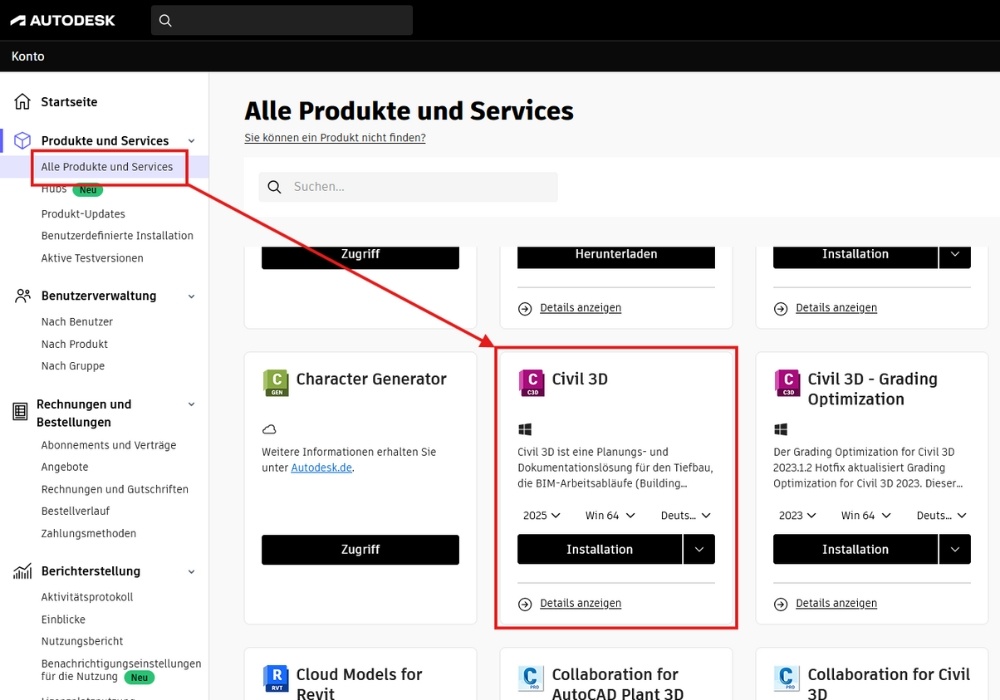Click the document icon beside Rechnungen und Bestellungen

pos(20,412)
